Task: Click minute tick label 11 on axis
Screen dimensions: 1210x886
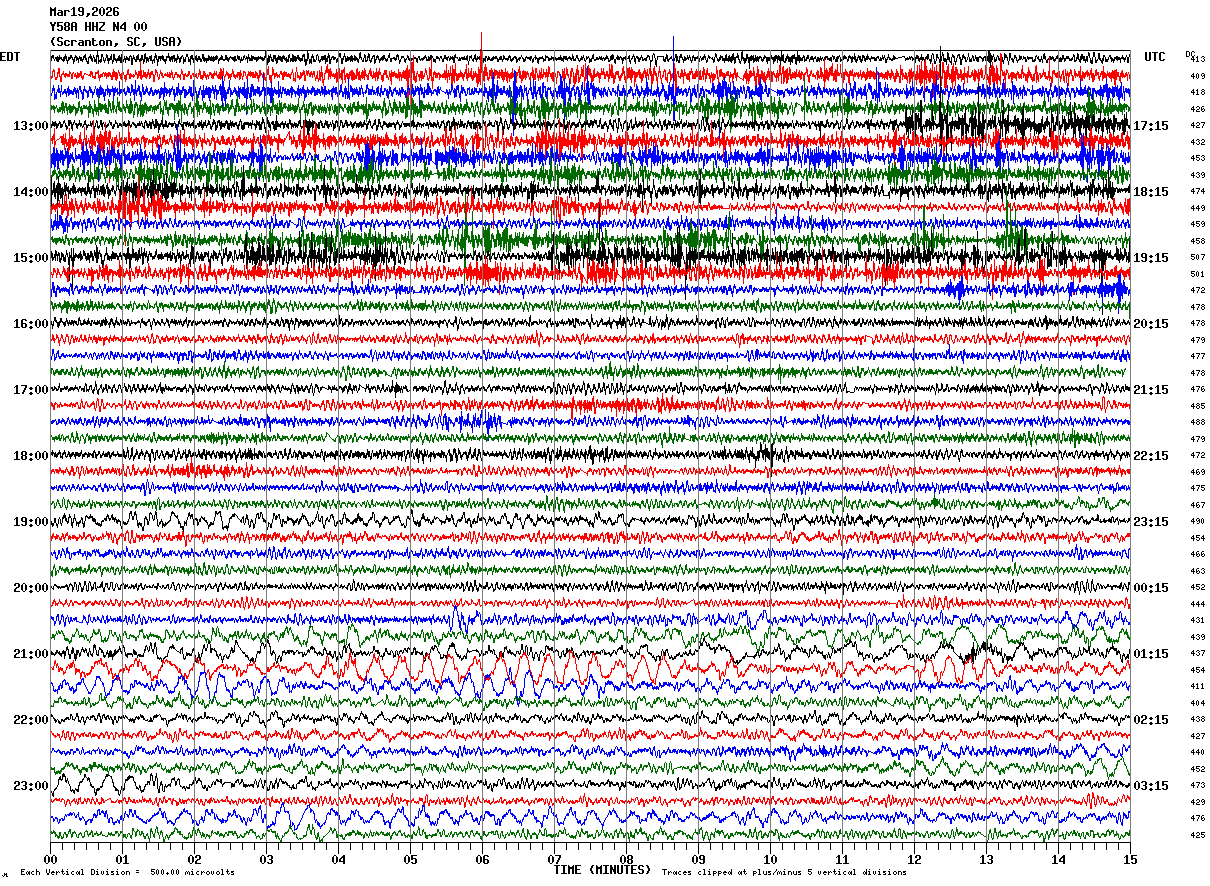Action: click(842, 859)
